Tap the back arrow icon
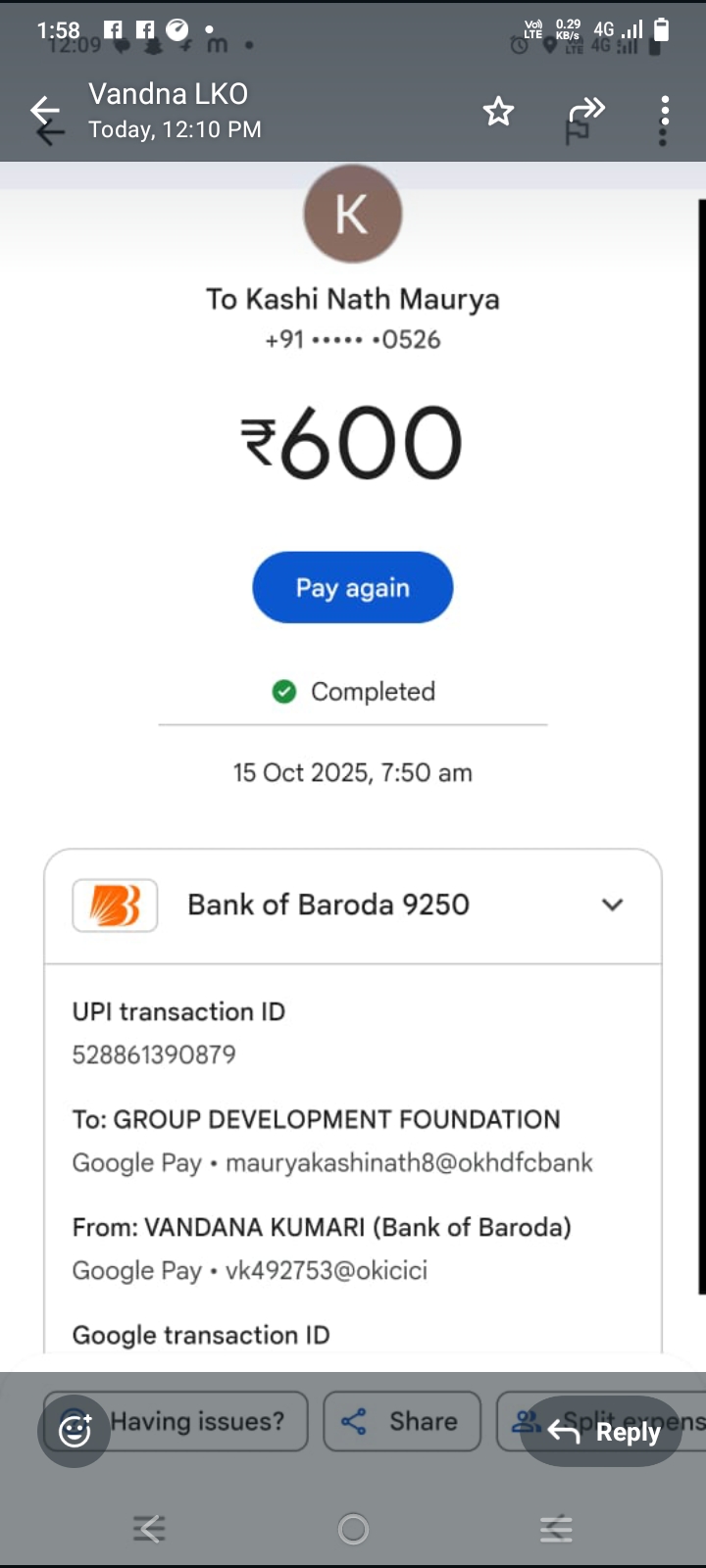 click(x=45, y=112)
